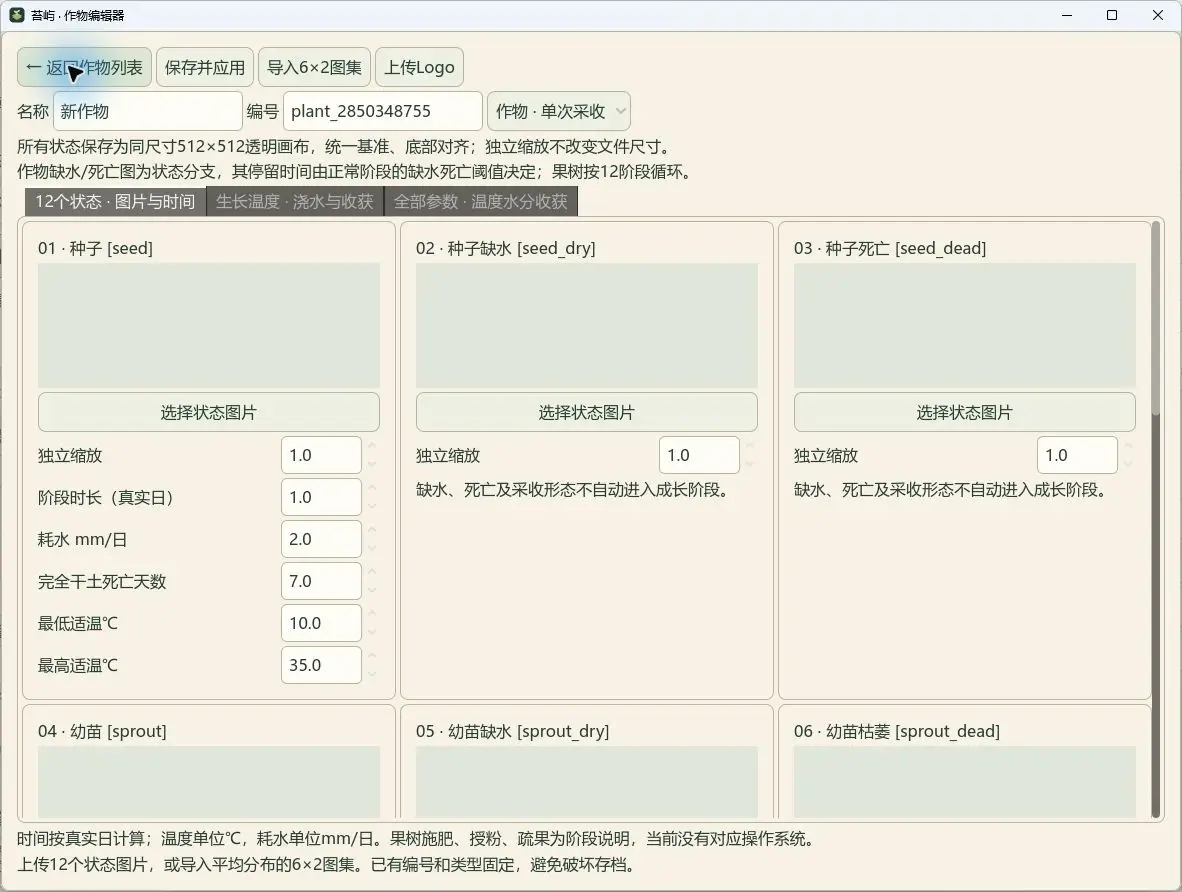Open the 生长温度 · 浇水与收获 tab
Image resolution: width=1182 pixels, height=892 pixels.
pos(295,201)
